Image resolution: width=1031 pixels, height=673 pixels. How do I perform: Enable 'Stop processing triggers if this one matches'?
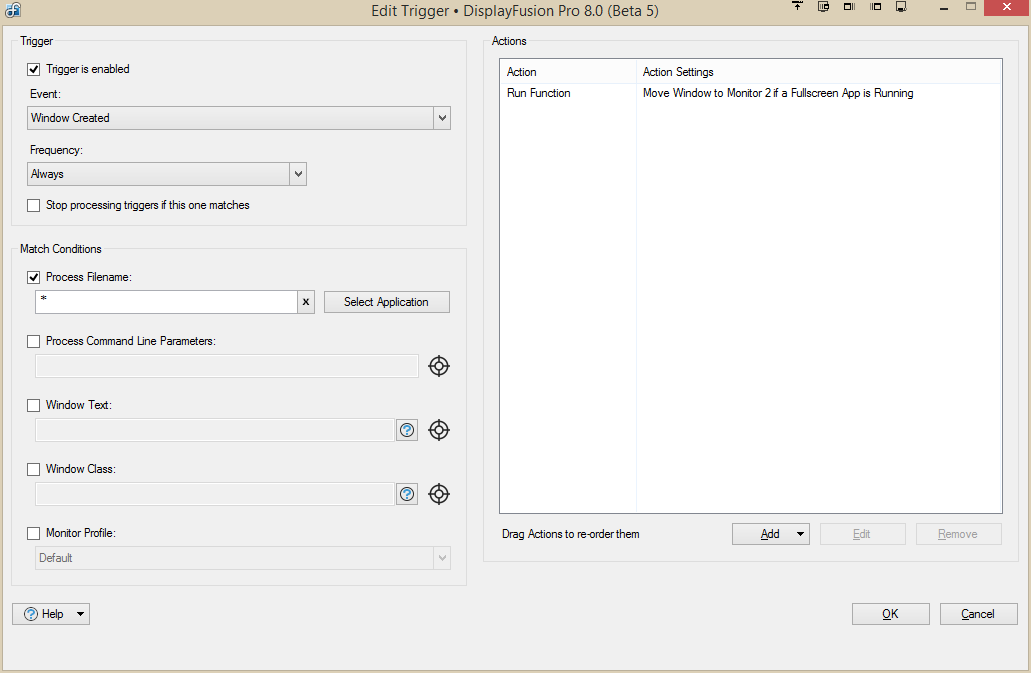tap(34, 206)
